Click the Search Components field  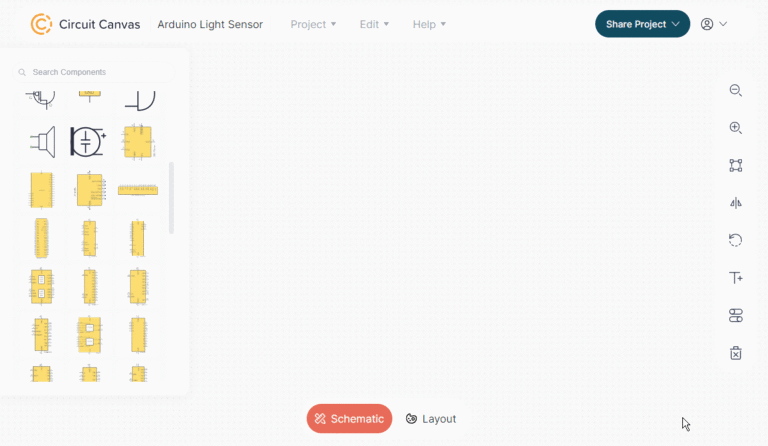94,72
